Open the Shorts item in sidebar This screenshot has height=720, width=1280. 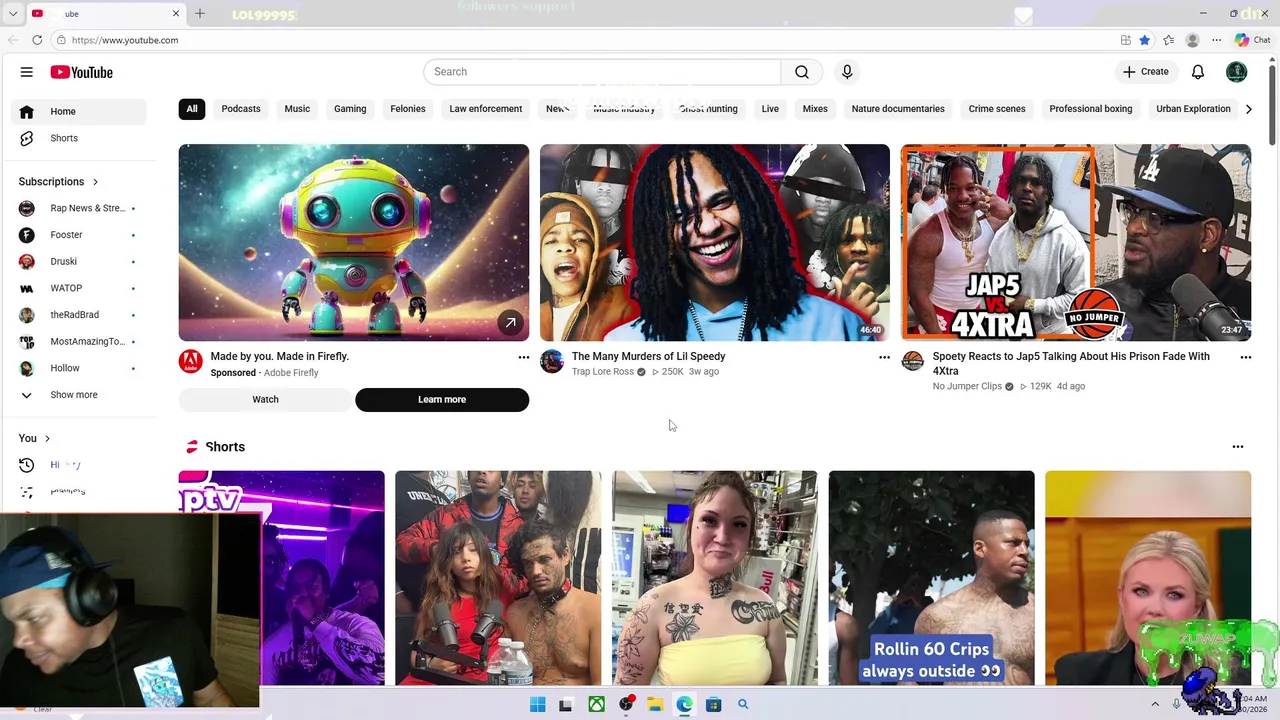pyautogui.click(x=78, y=138)
